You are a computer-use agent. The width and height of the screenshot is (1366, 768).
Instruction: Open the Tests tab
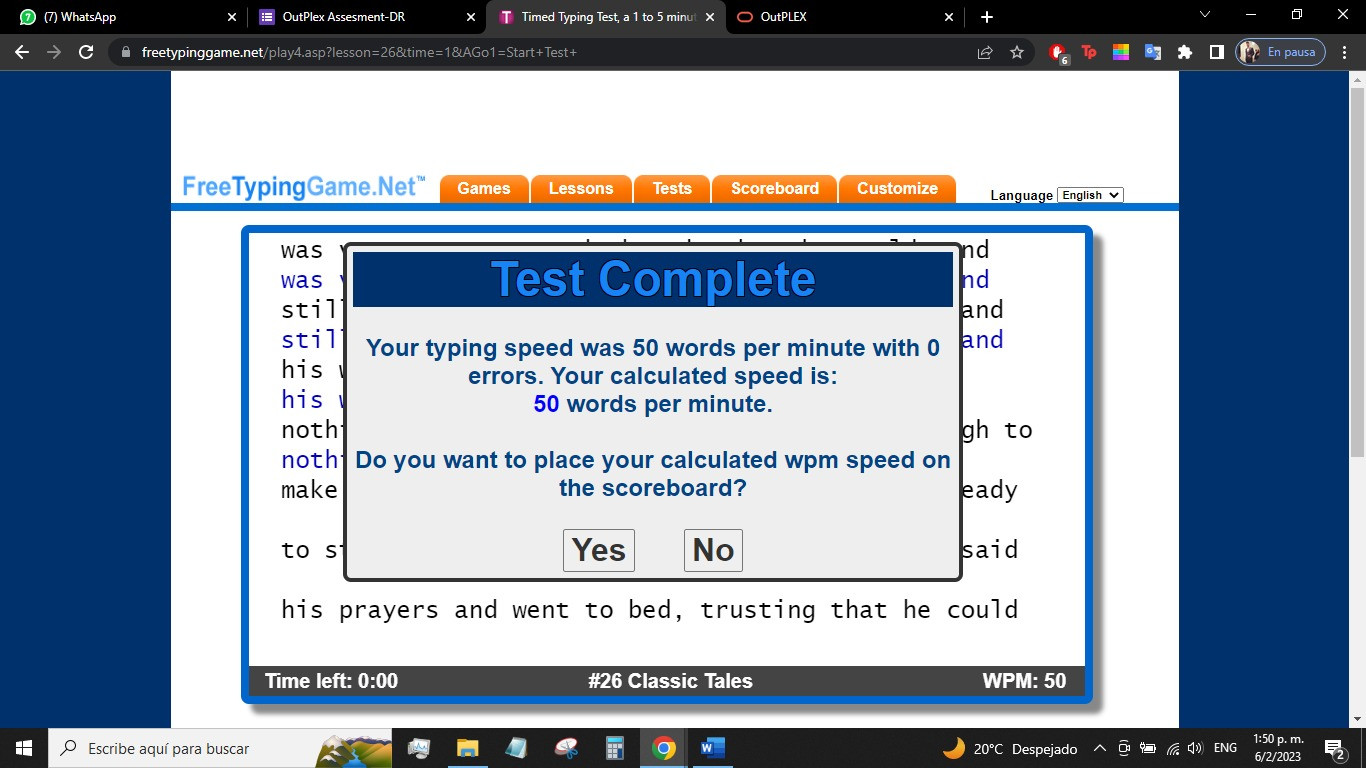pyautogui.click(x=672, y=188)
